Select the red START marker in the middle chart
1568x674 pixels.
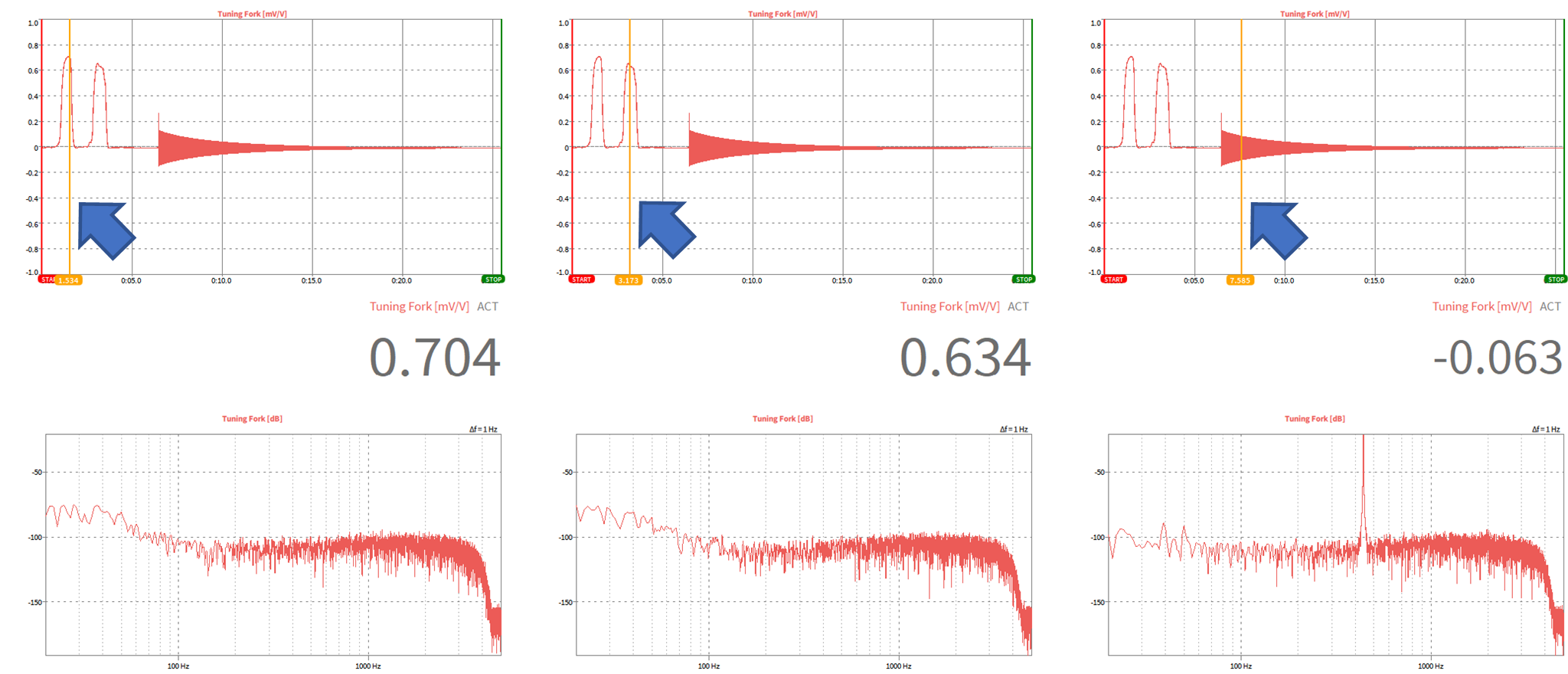tap(581, 280)
